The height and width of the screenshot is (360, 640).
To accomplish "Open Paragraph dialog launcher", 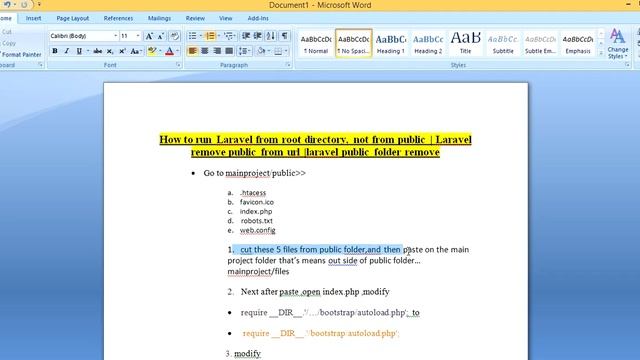I will pyautogui.click(x=288, y=65).
